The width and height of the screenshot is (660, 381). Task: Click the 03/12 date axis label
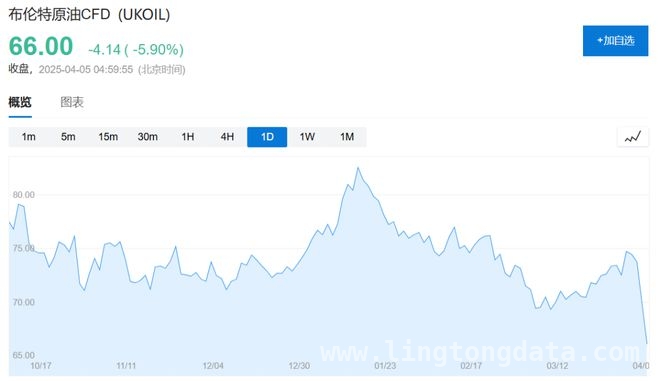tap(557, 366)
